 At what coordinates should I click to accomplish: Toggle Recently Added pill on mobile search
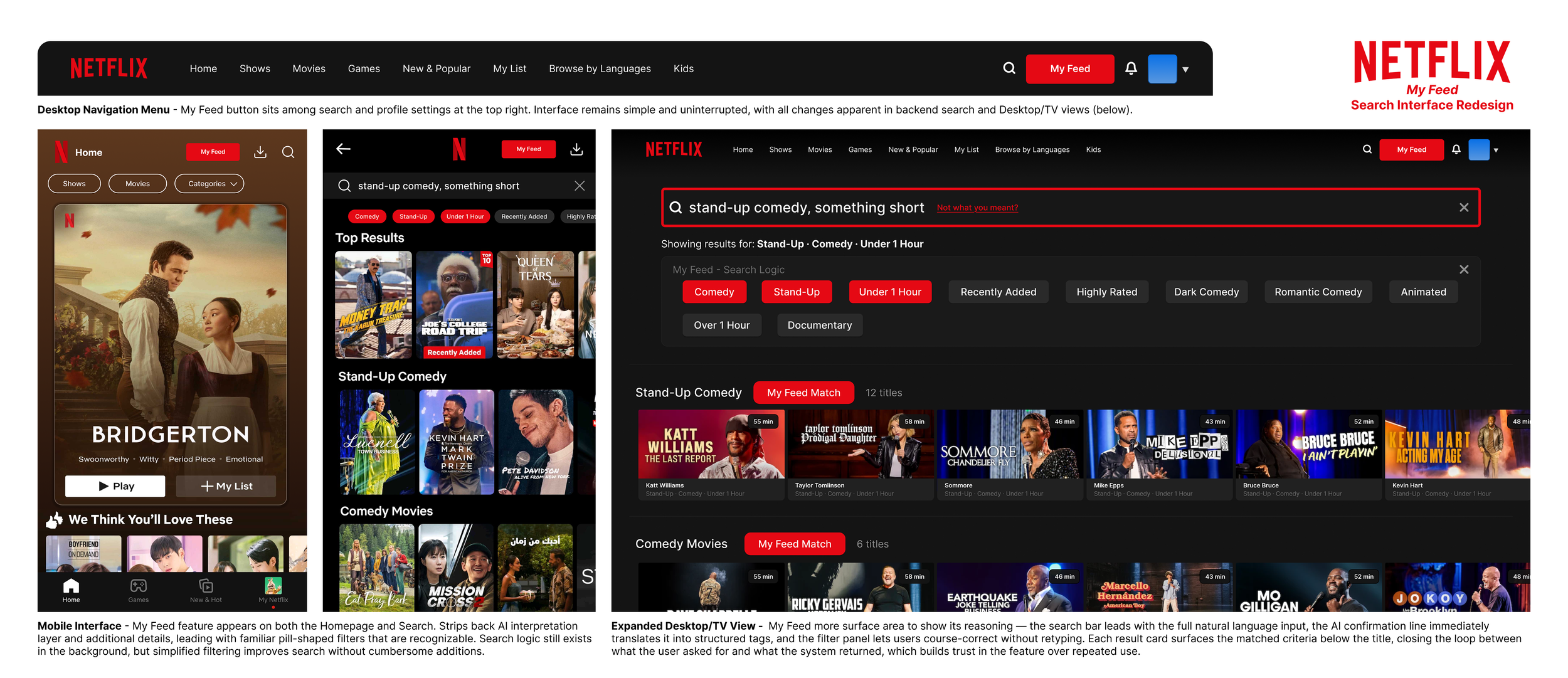(524, 216)
